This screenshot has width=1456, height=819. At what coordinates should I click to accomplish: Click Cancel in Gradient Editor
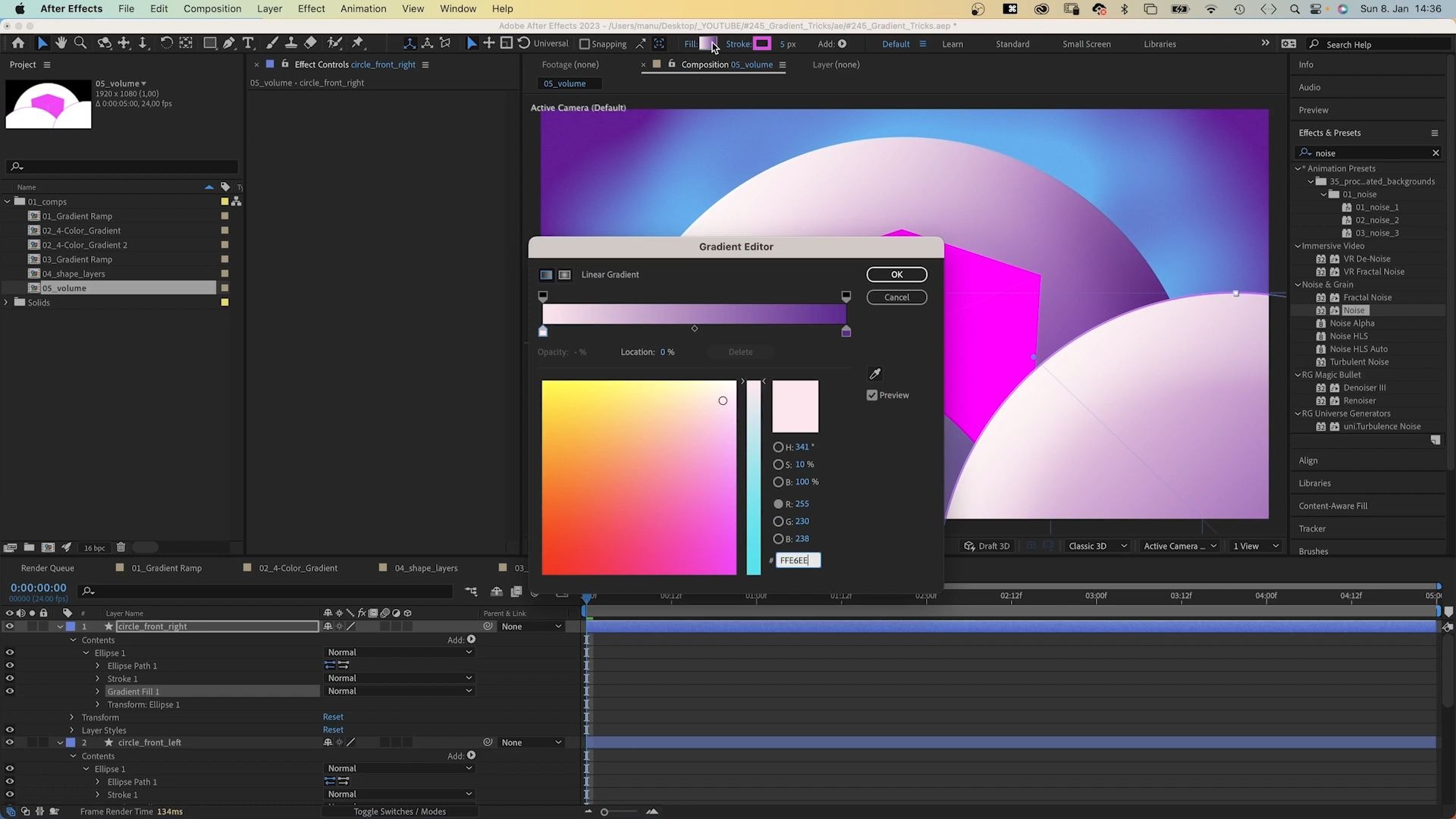[896, 297]
